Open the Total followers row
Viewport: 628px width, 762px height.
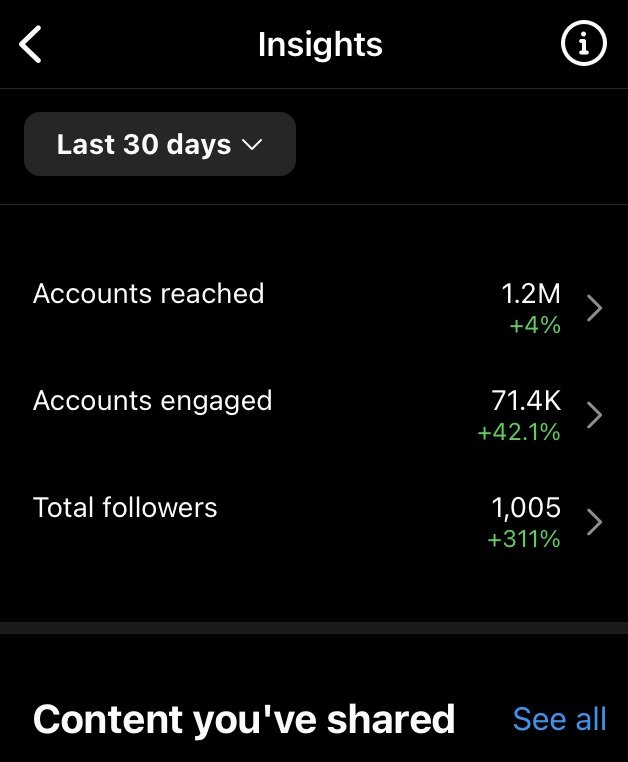(314, 522)
